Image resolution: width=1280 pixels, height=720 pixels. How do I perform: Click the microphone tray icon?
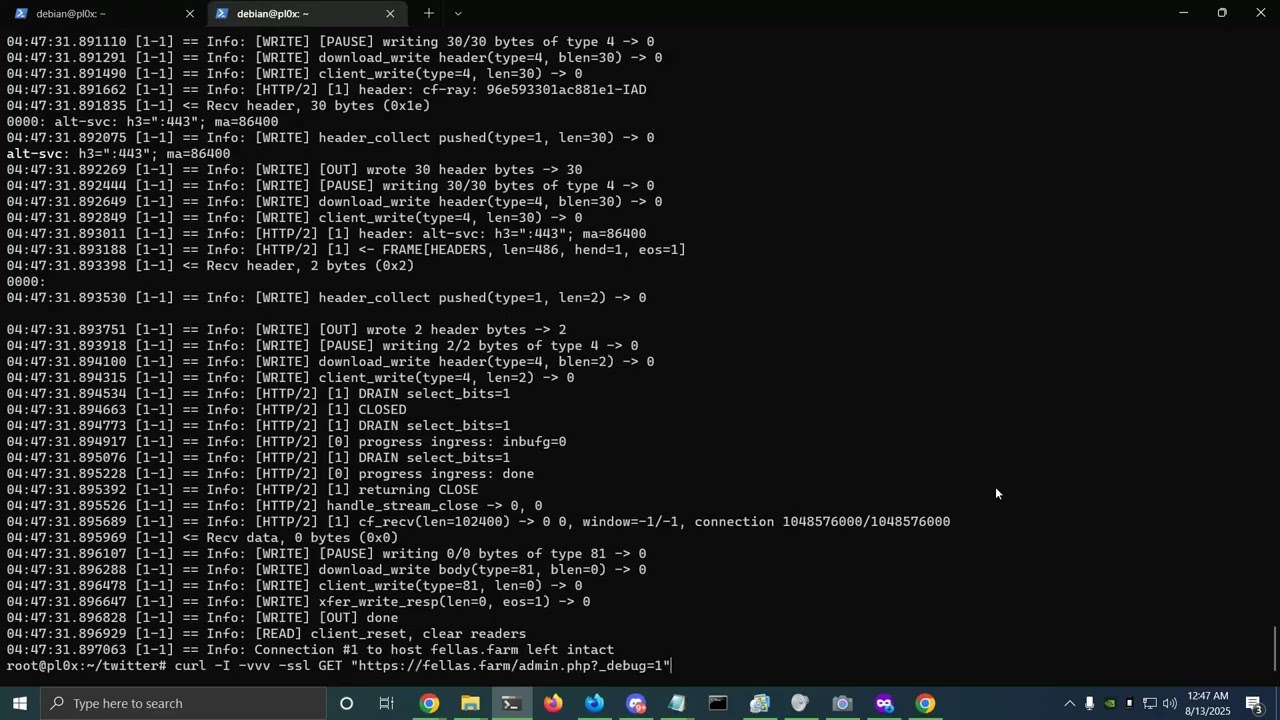1090,704
